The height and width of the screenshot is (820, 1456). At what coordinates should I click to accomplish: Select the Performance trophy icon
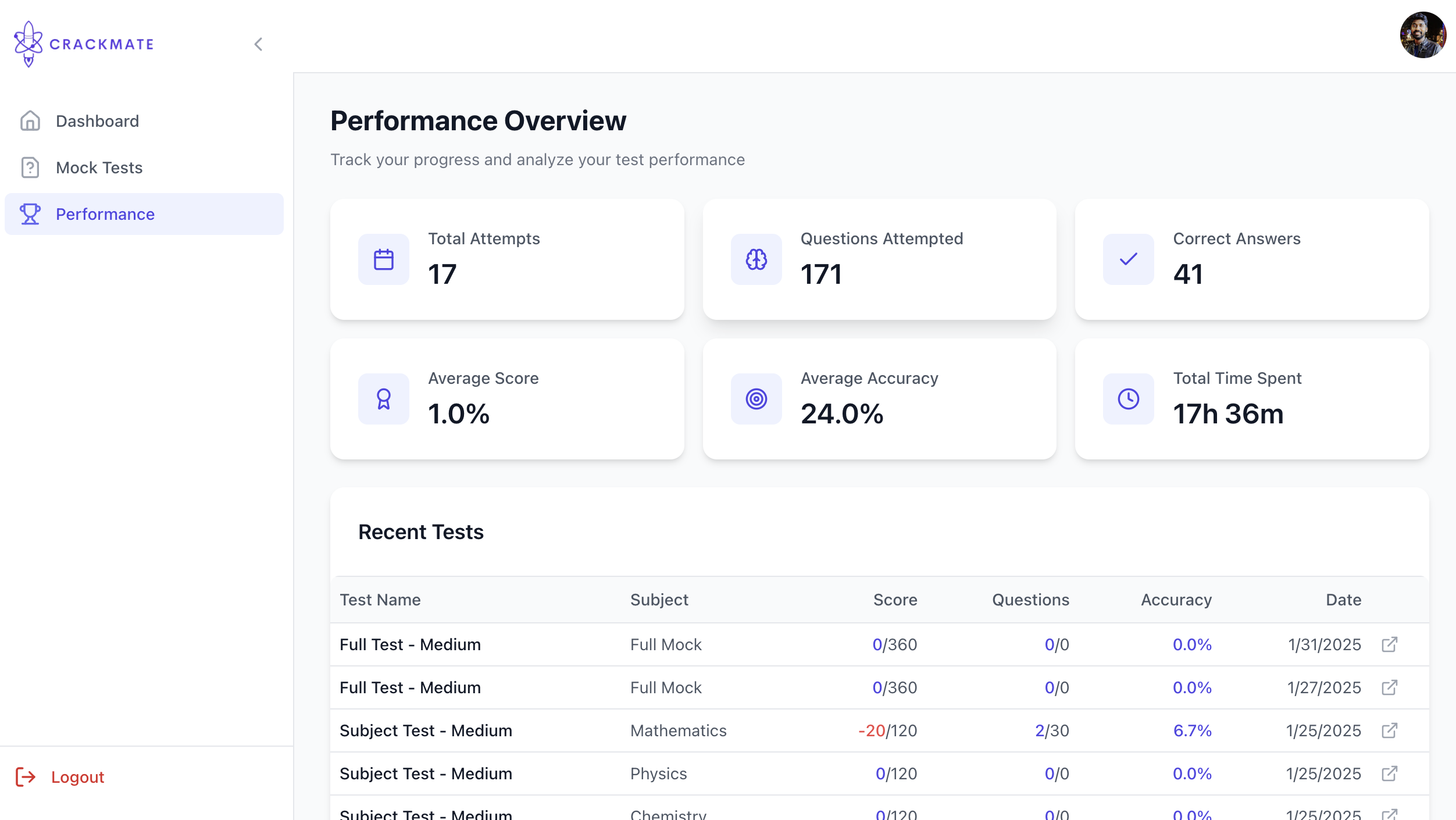tap(30, 214)
